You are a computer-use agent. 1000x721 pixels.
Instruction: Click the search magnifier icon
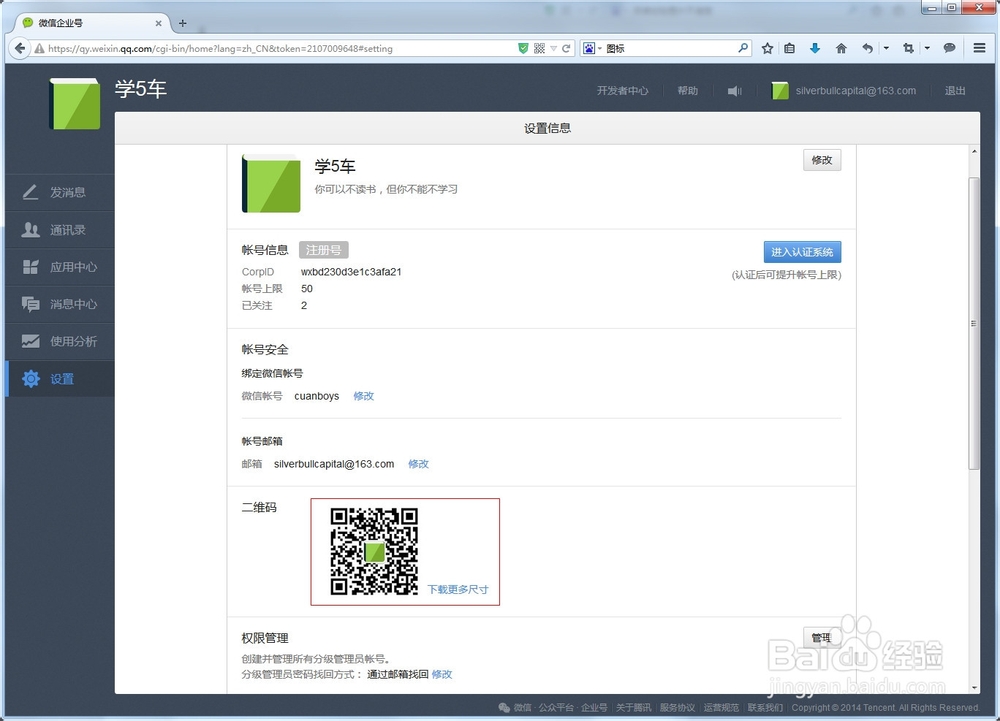tap(742, 48)
